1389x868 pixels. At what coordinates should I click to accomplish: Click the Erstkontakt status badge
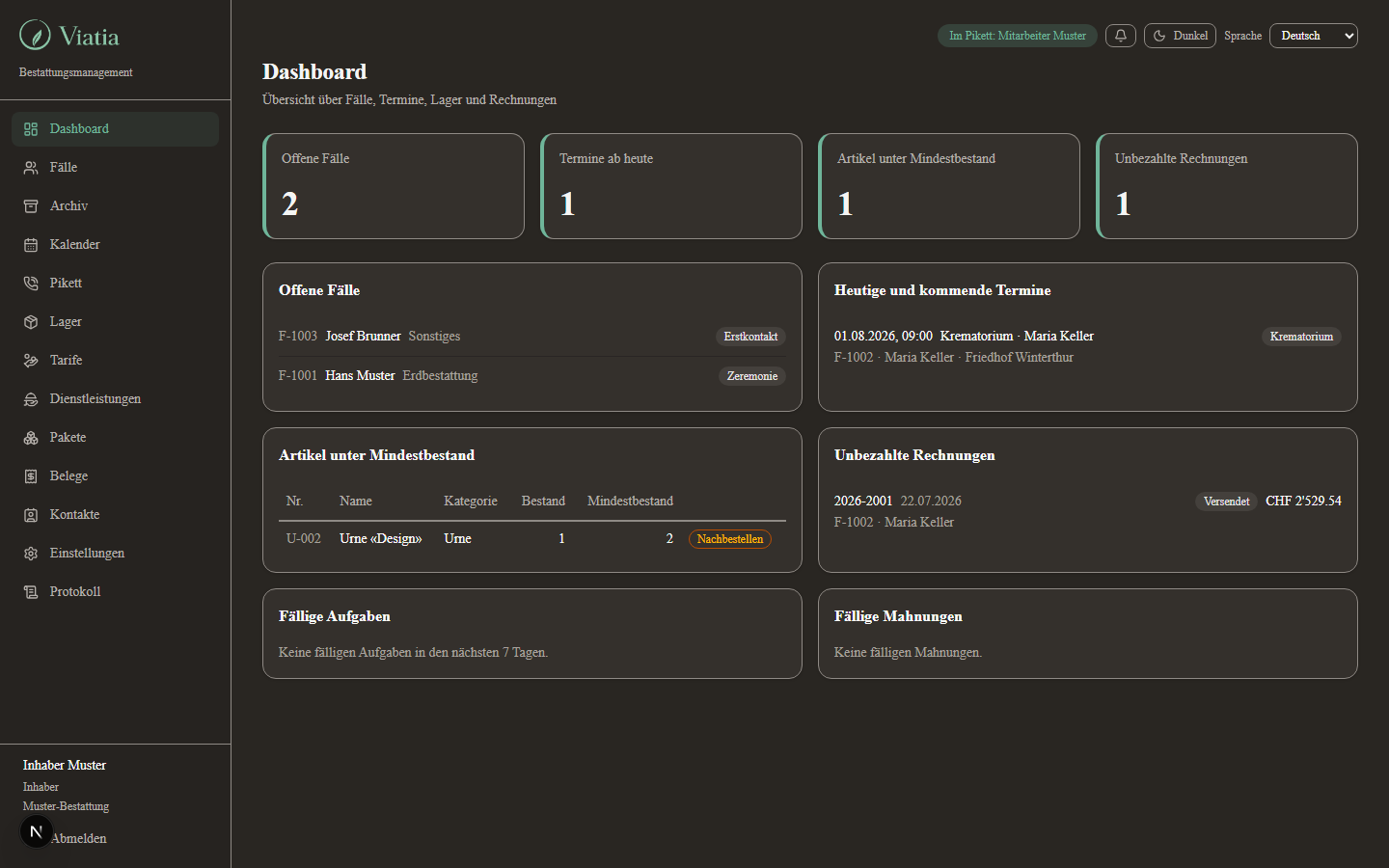pyautogui.click(x=750, y=337)
